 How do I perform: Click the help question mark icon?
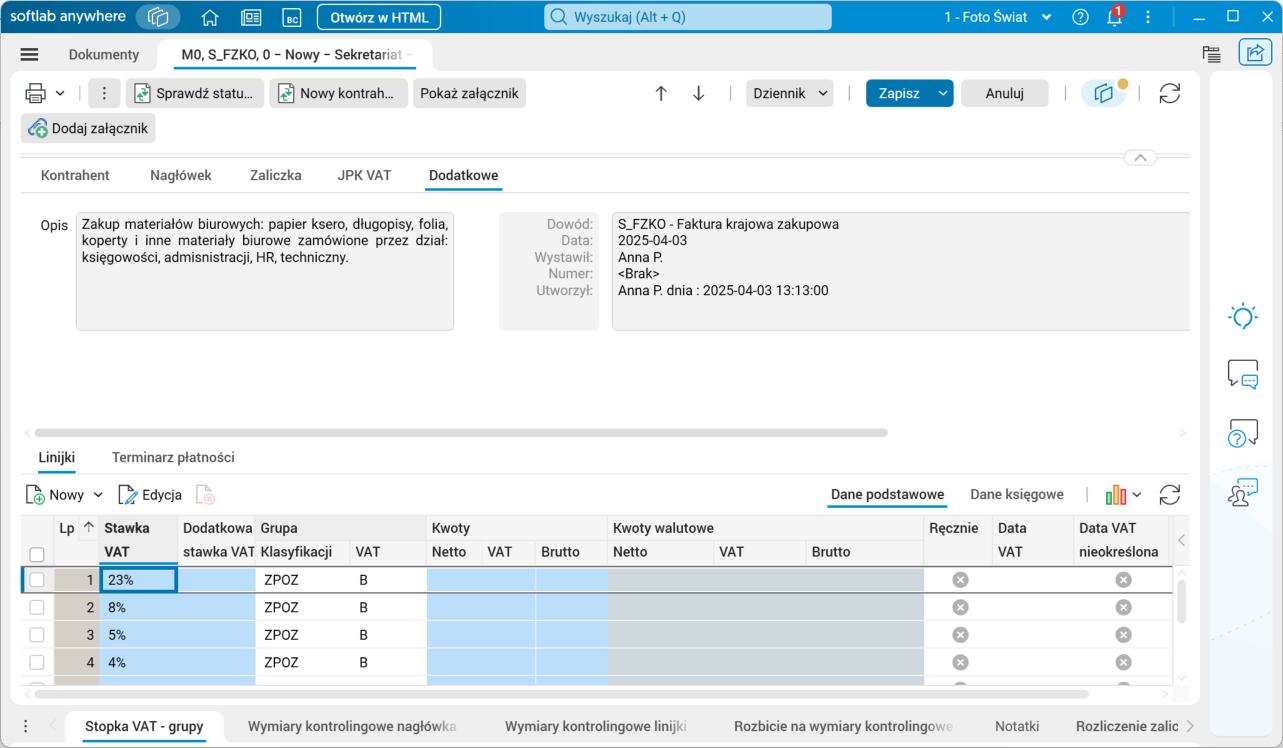point(1080,17)
